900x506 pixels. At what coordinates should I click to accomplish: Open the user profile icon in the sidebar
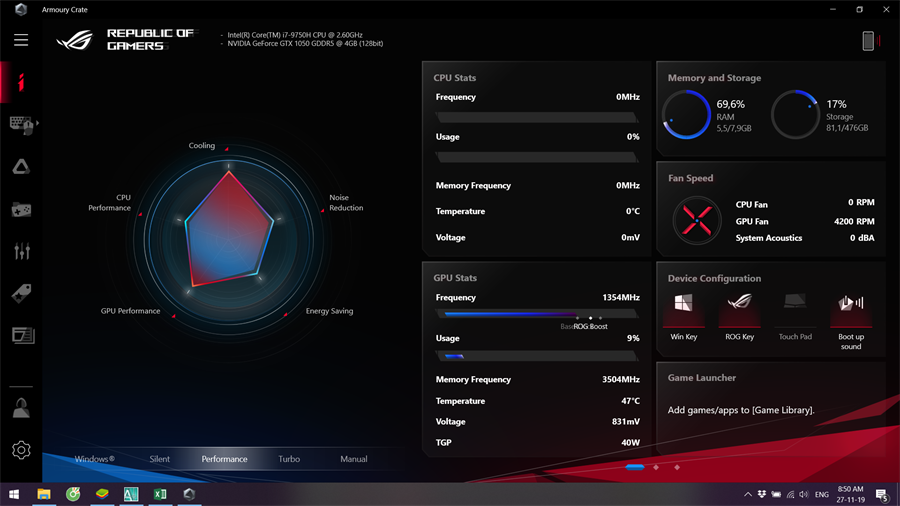[21, 408]
